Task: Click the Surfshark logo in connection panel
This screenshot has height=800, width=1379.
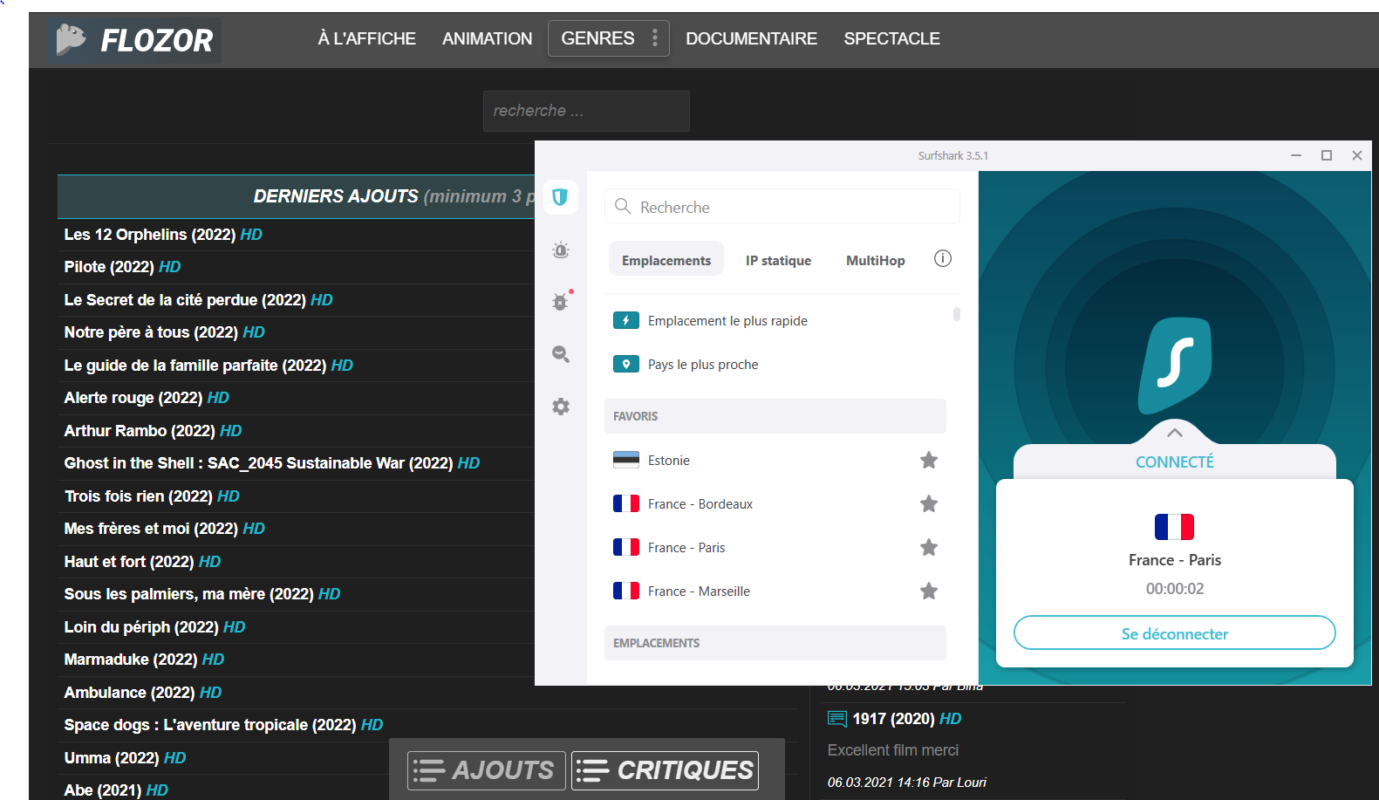Action: pyautogui.click(x=1175, y=366)
